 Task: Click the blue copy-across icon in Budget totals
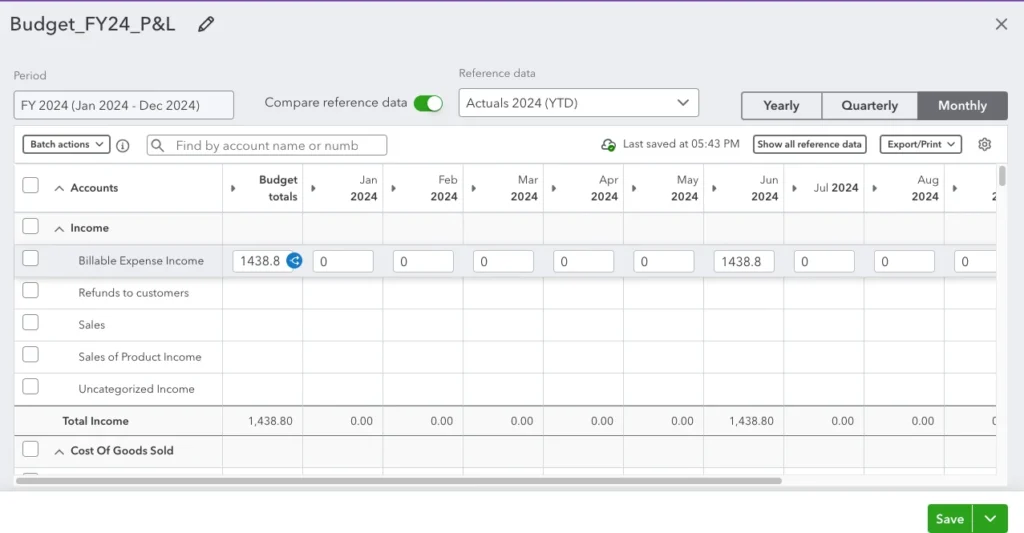(294, 261)
